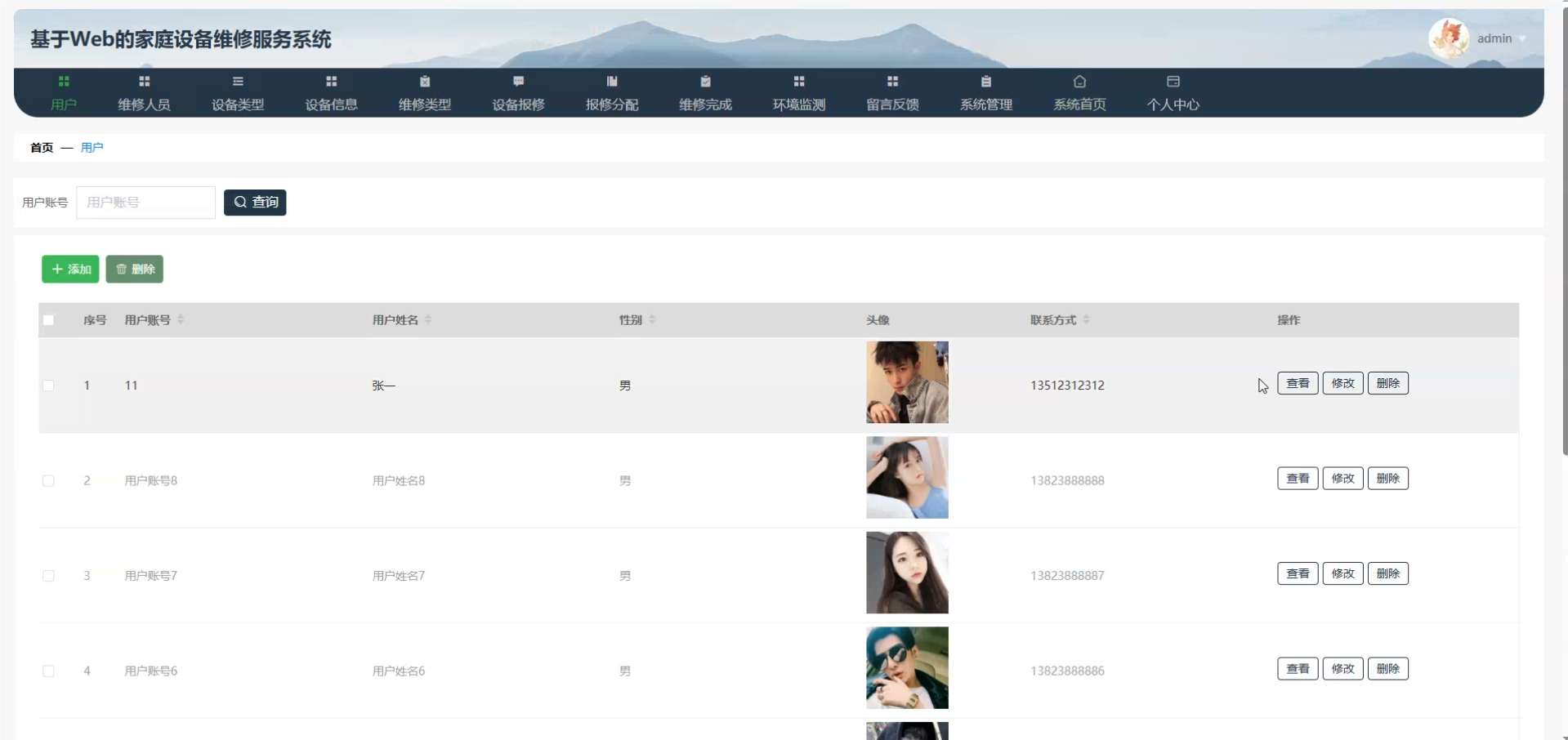Click the 系统管理 clipboard icon

tap(986, 81)
